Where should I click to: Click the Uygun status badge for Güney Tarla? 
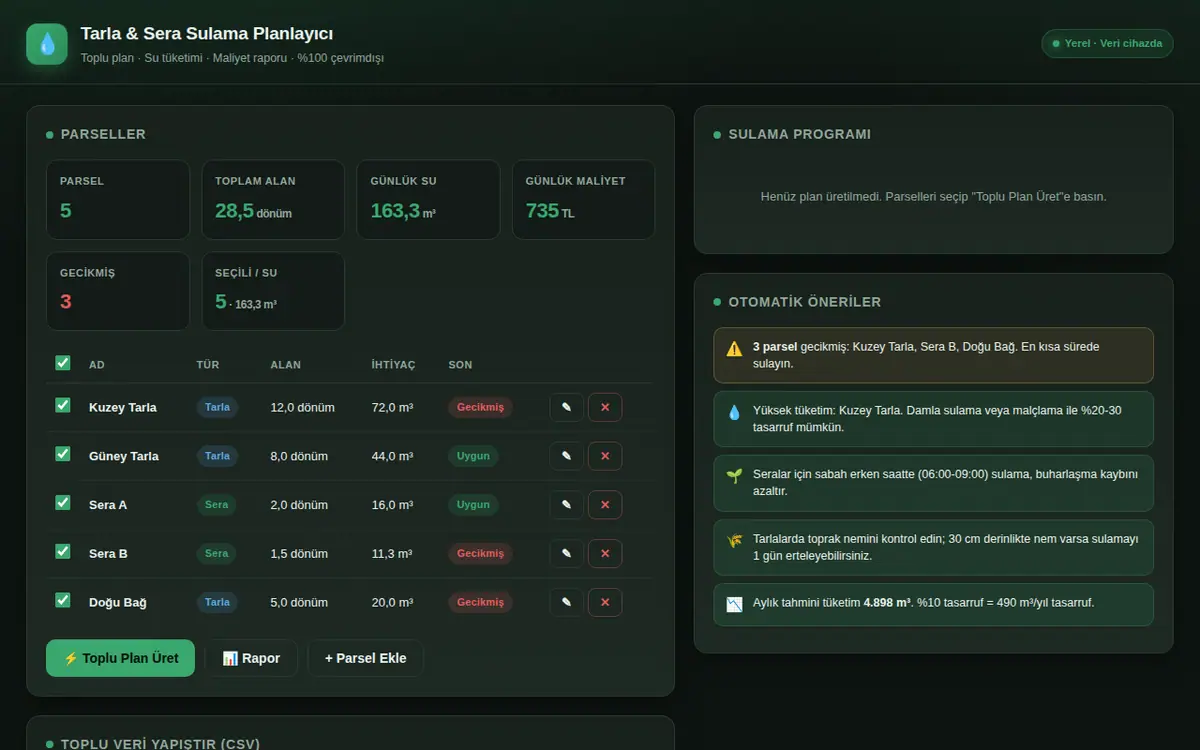coord(473,456)
